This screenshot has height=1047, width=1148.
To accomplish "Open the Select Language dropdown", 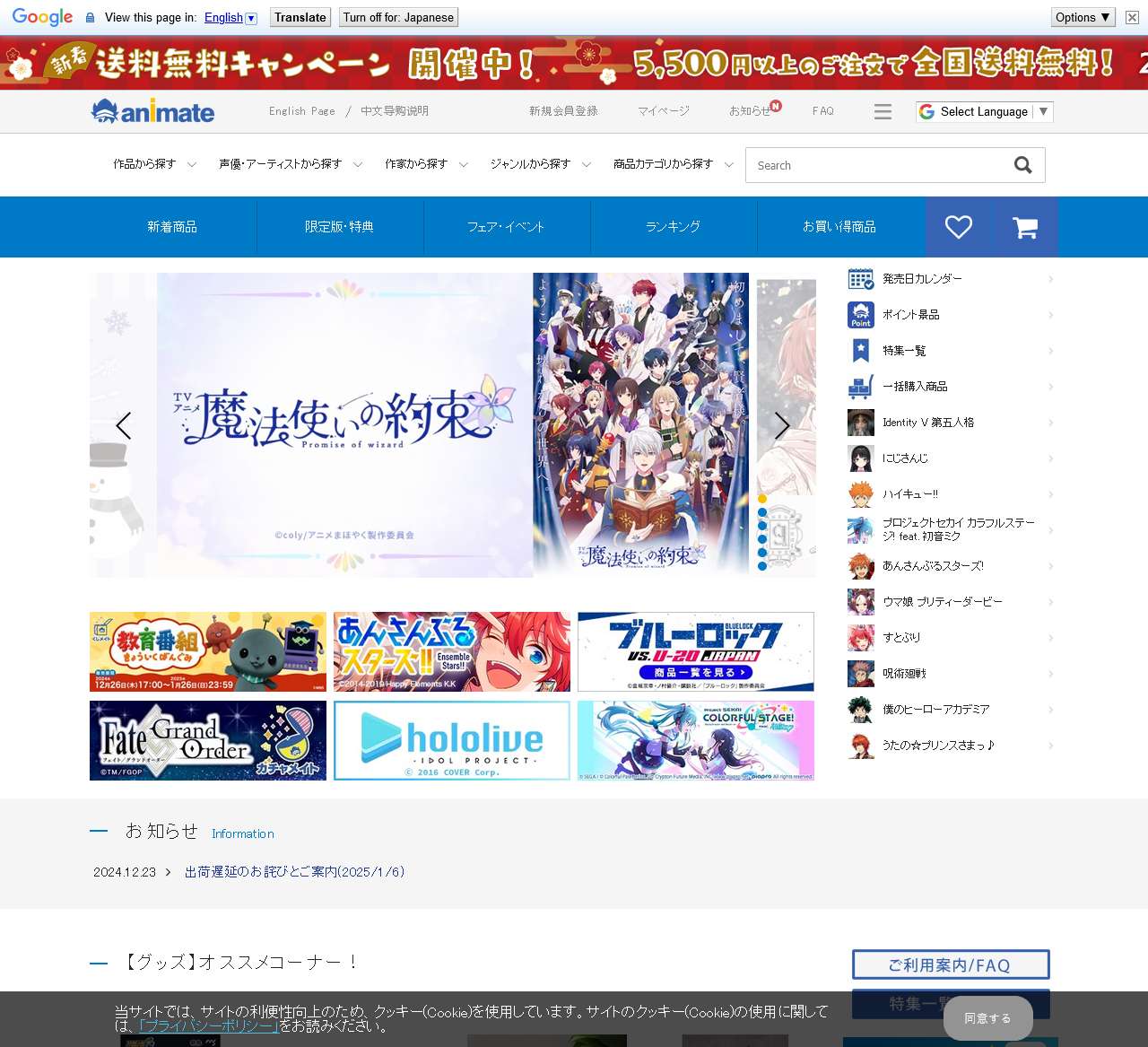I will click(984, 111).
